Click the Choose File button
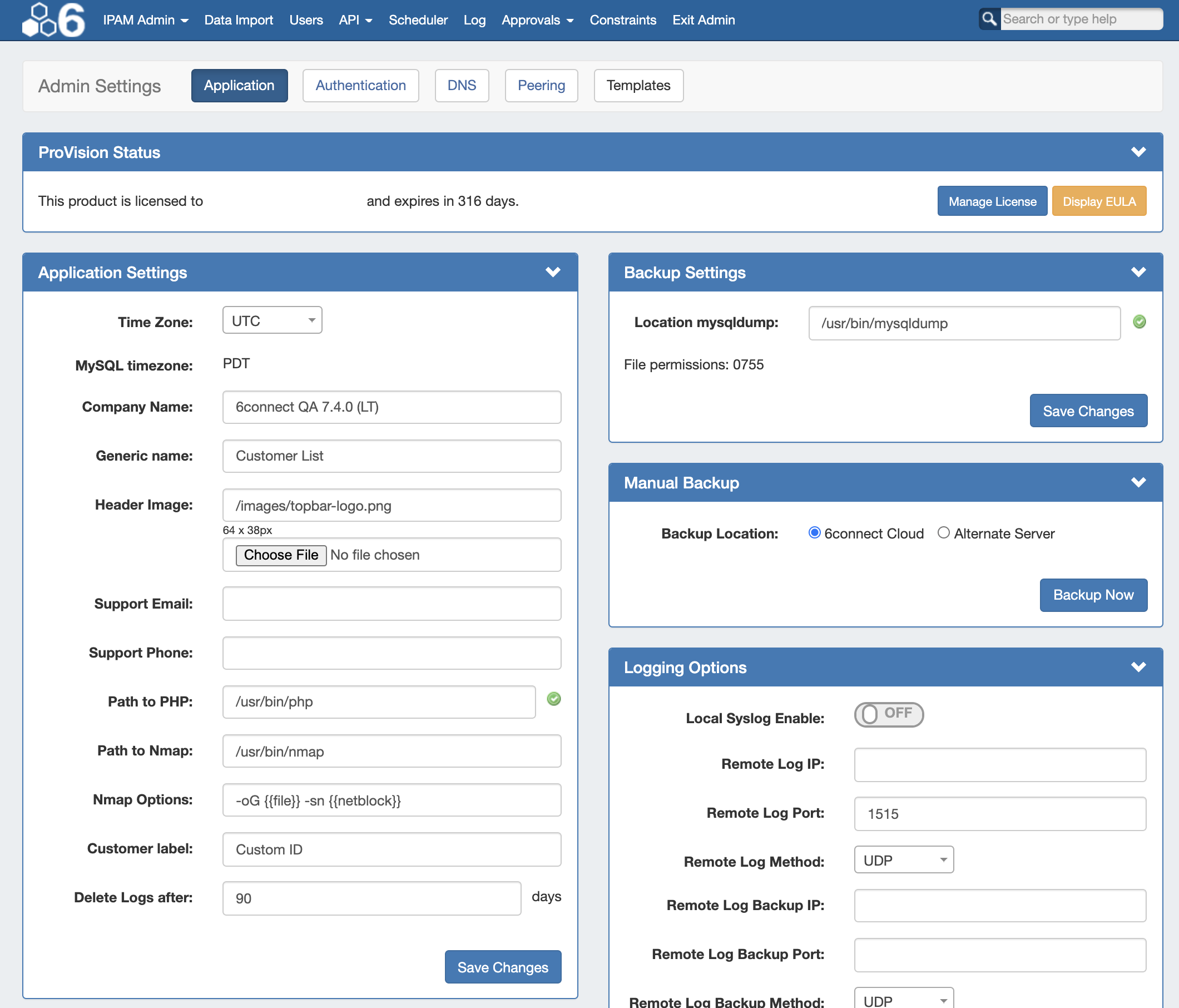The height and width of the screenshot is (1008, 1179). click(x=281, y=555)
